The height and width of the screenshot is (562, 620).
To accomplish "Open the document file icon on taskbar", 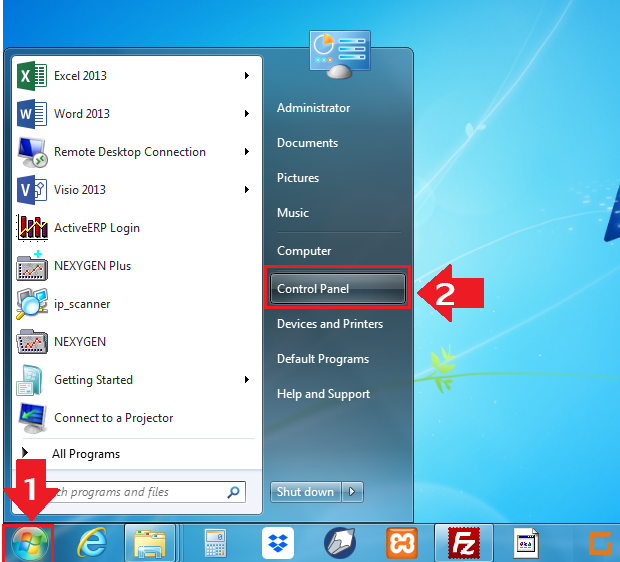I will coord(526,543).
